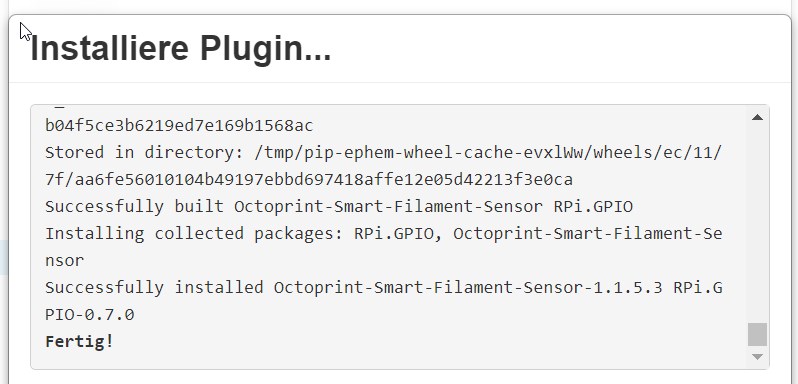This screenshot has width=798, height=384.
Task: Click the 'Installiere Plugin...' dialog heading
Action: pyautogui.click(x=181, y=48)
